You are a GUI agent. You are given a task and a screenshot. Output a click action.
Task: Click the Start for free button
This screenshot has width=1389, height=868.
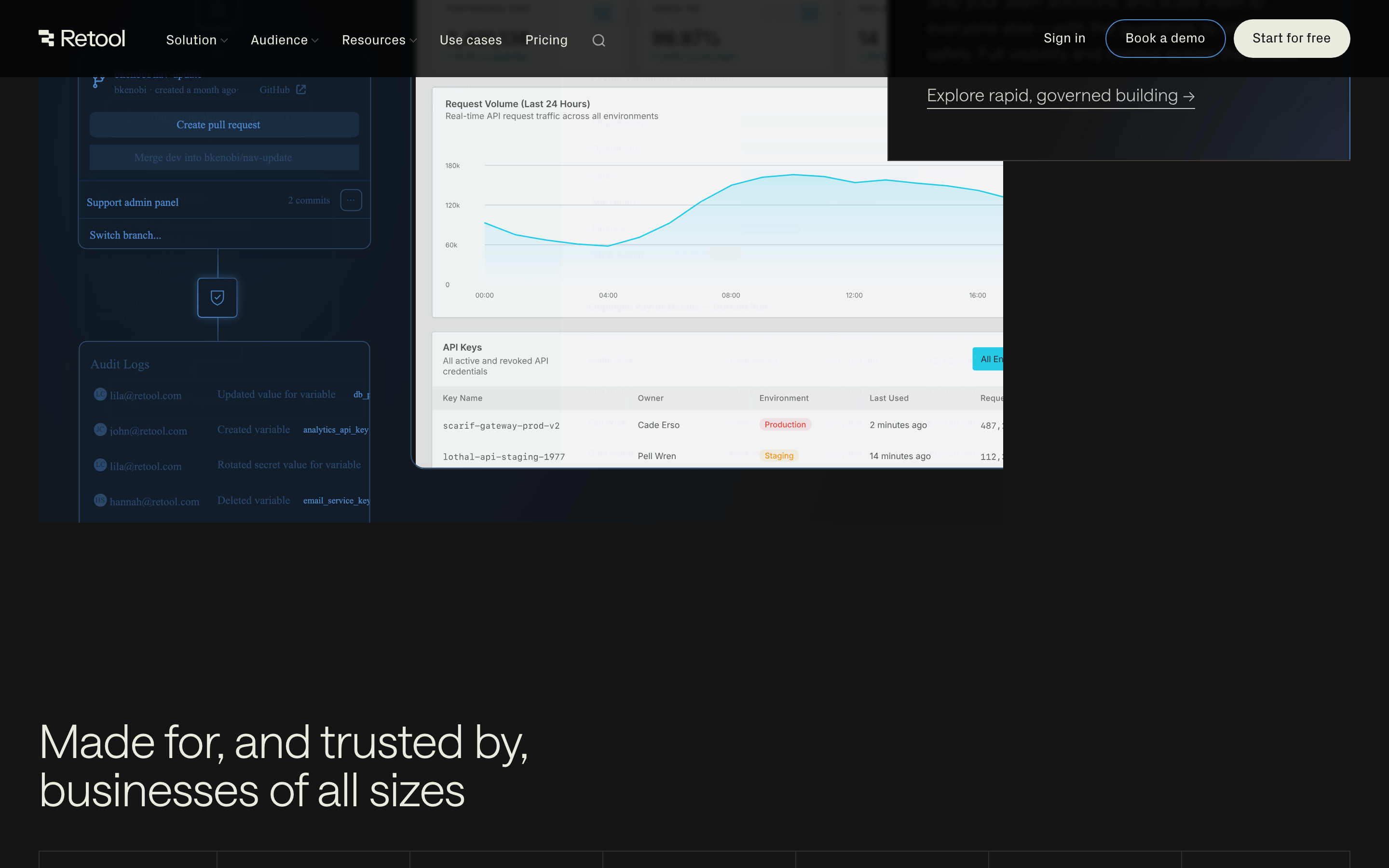1292,39
